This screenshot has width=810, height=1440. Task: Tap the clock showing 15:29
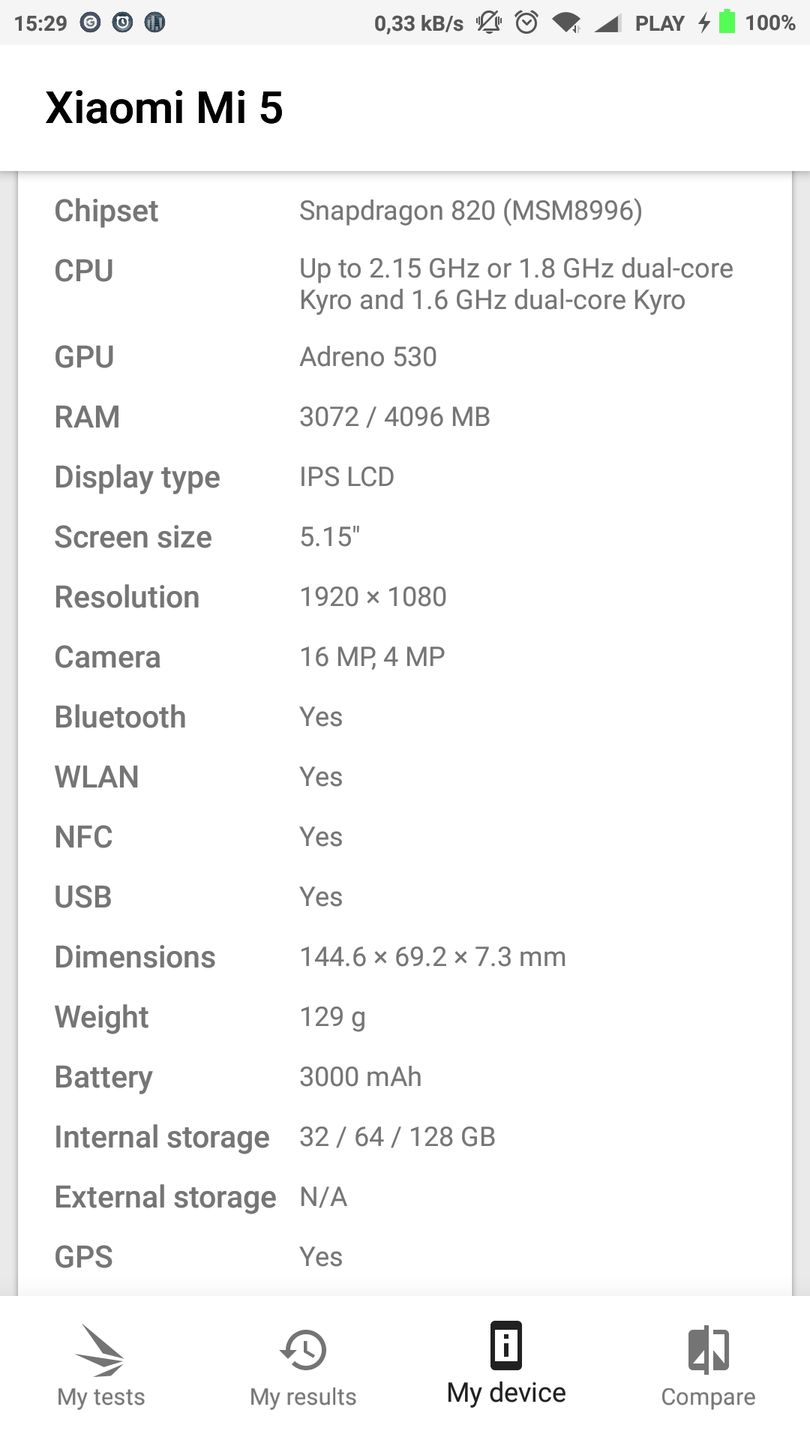(40, 22)
